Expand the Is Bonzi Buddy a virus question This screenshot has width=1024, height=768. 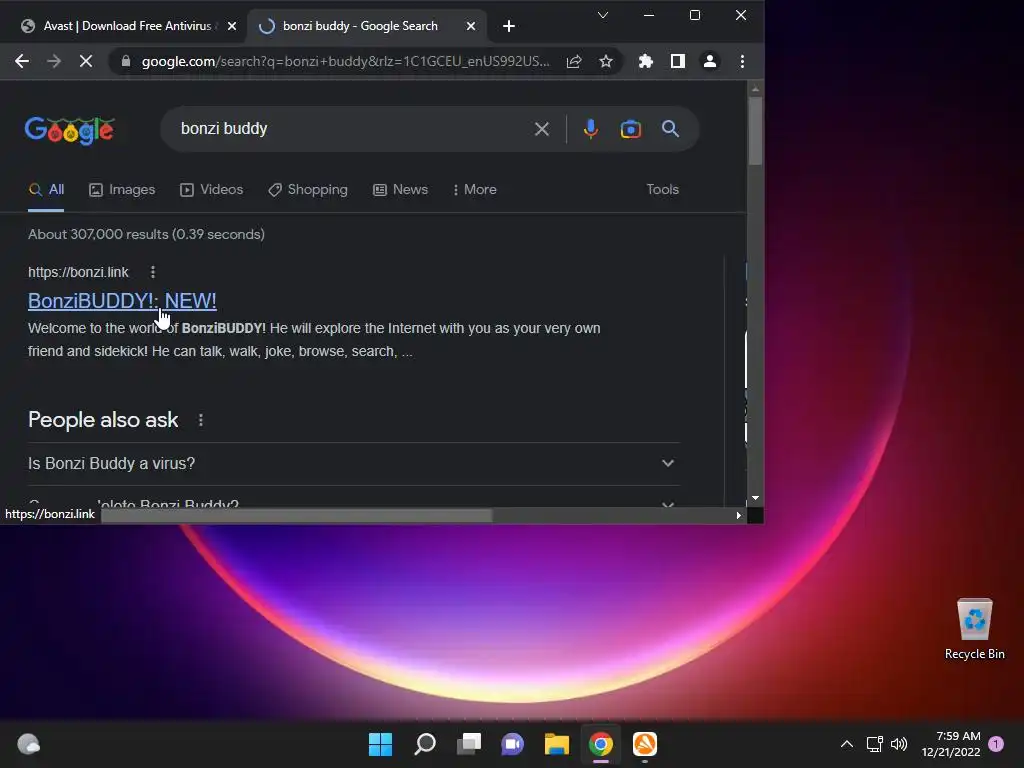353,464
